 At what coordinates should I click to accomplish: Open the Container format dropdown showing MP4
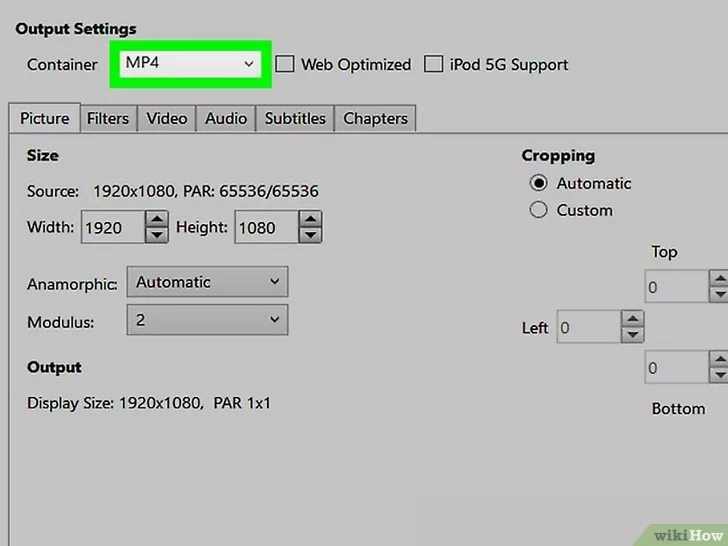[x=190, y=64]
